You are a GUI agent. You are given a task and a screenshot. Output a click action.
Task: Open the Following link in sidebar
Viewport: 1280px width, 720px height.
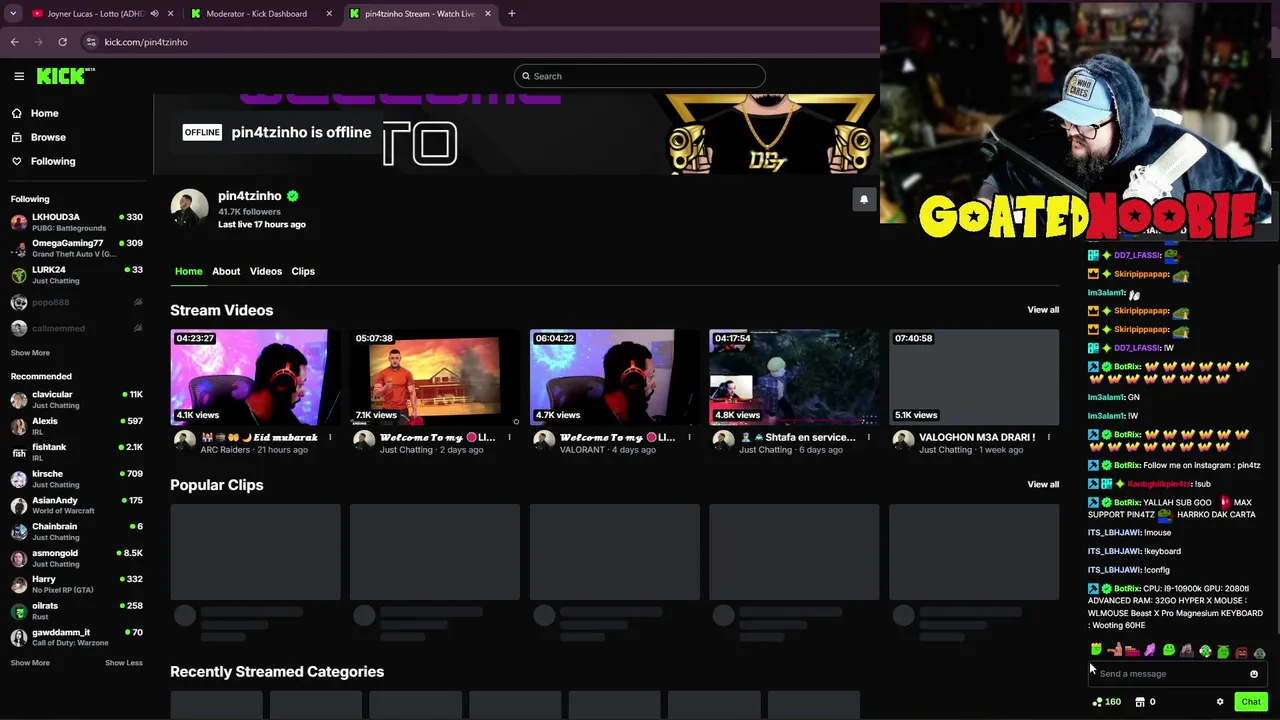point(53,161)
